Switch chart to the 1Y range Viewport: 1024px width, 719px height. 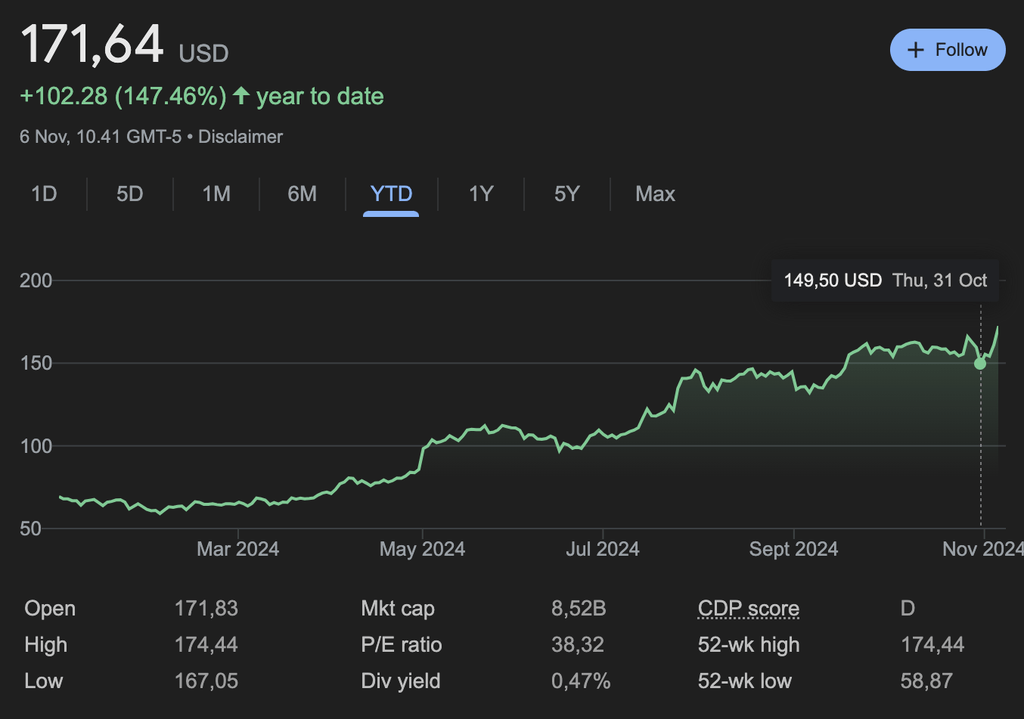(x=481, y=194)
